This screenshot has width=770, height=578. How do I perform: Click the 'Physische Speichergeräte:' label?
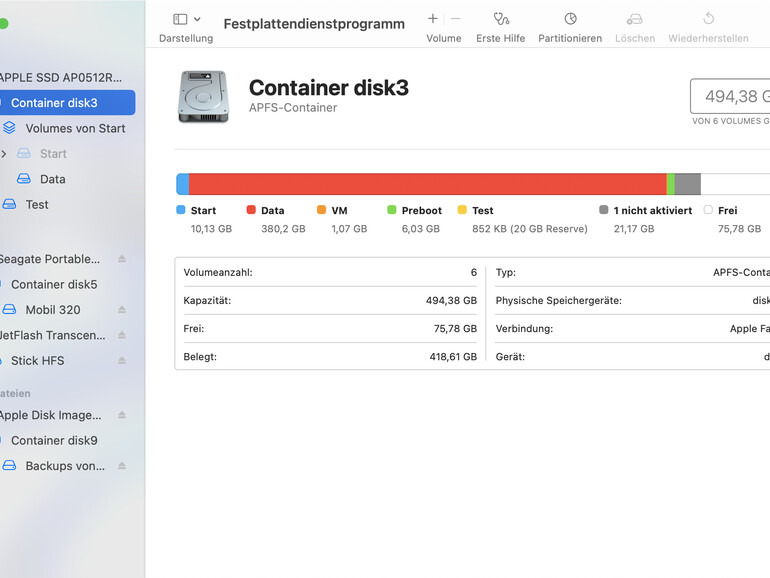tap(558, 301)
